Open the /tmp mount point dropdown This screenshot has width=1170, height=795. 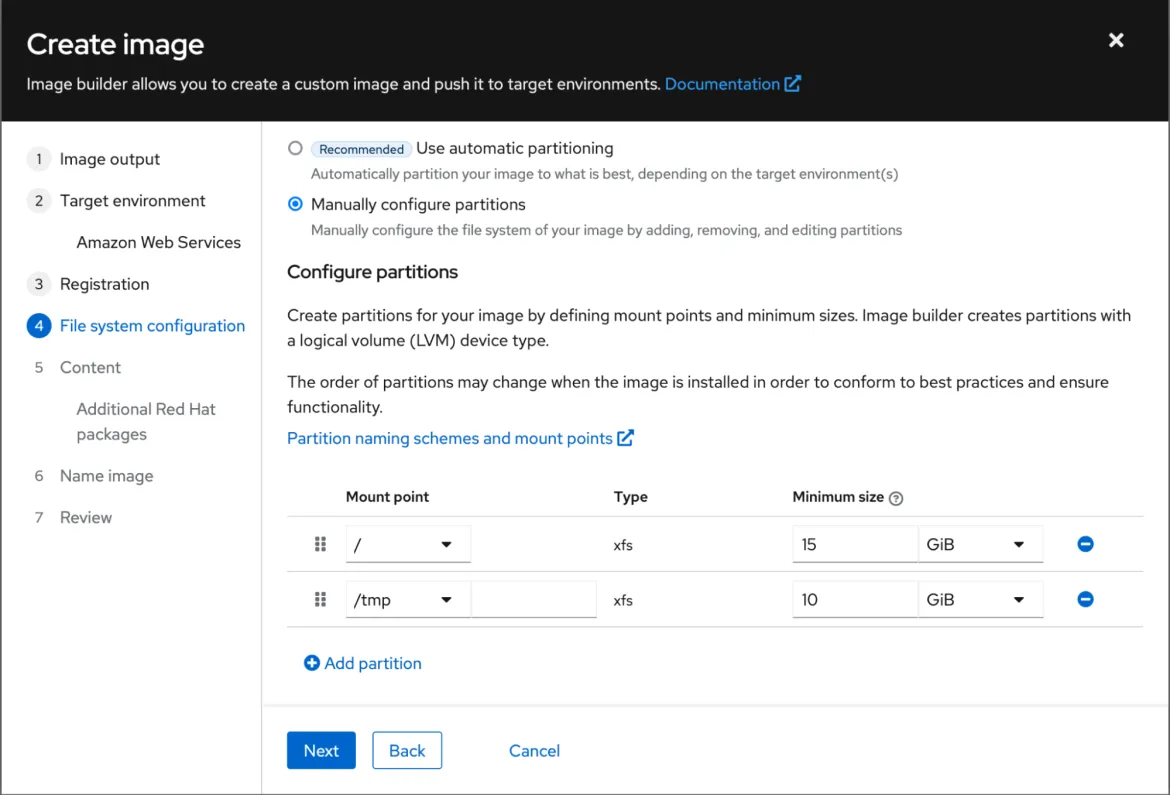coord(408,600)
